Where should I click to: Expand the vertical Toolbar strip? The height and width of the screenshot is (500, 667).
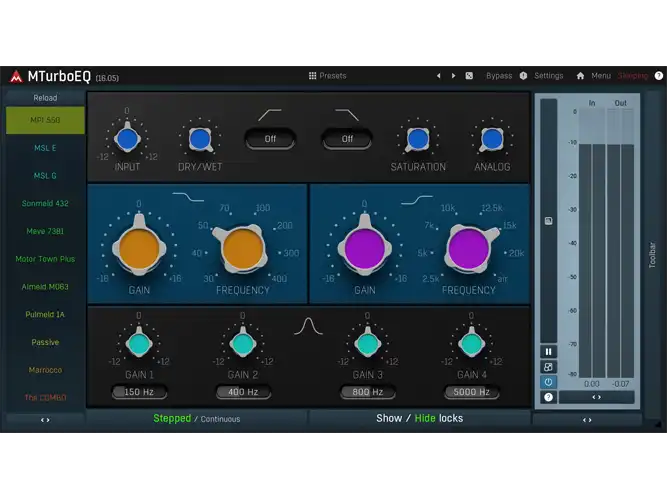[652, 255]
